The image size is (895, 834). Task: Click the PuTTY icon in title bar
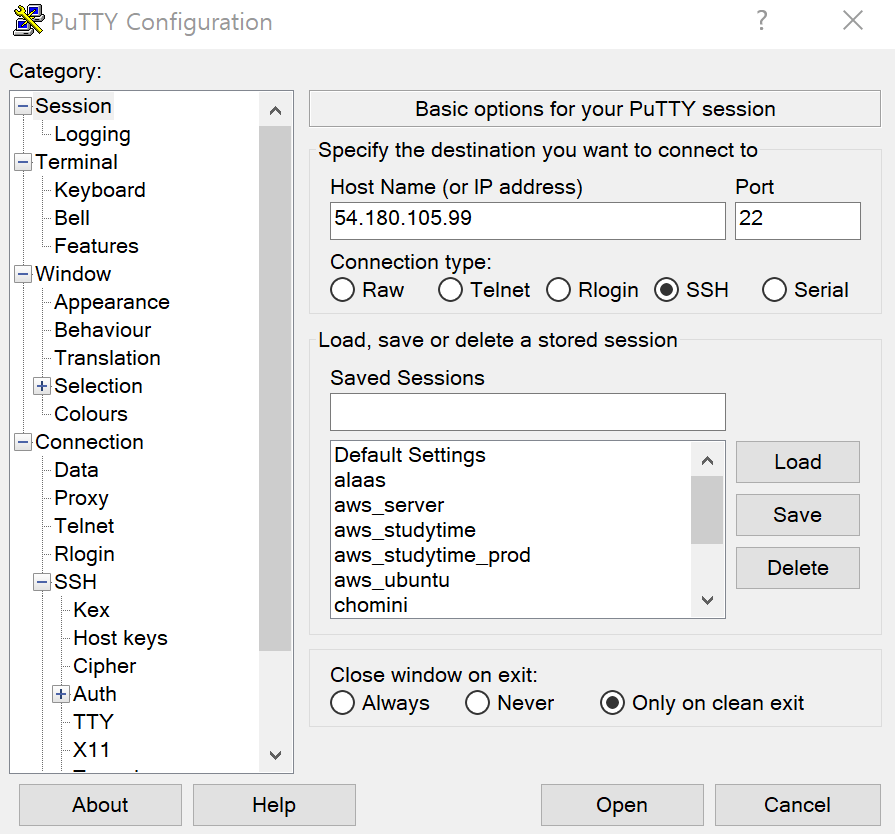coord(29,21)
